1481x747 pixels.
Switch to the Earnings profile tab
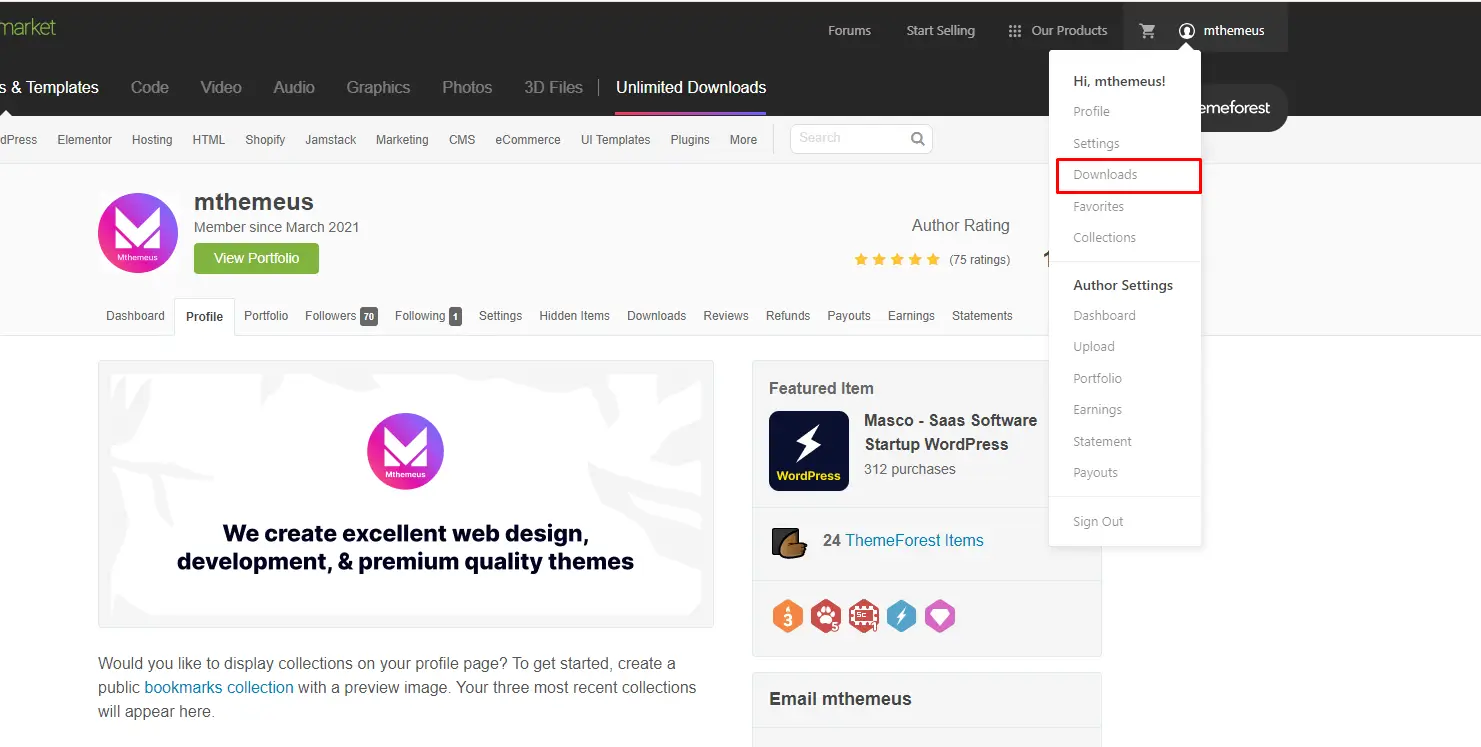tap(911, 316)
